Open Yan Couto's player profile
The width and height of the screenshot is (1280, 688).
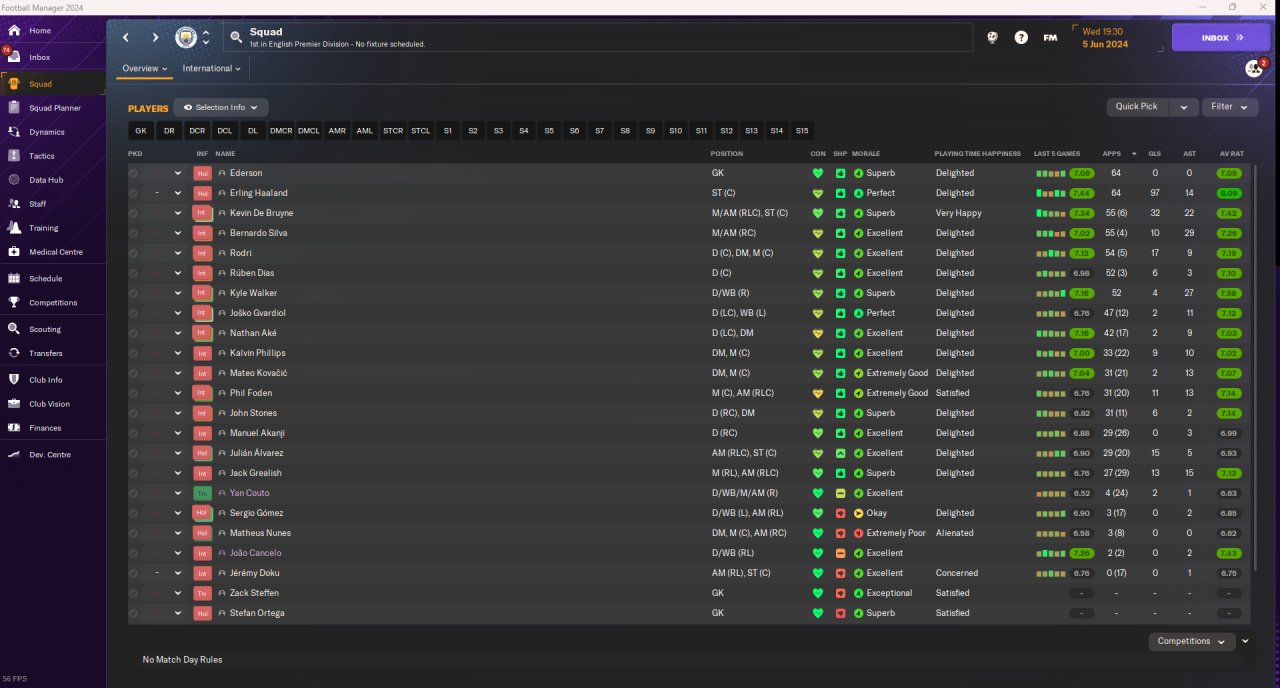click(x=249, y=493)
